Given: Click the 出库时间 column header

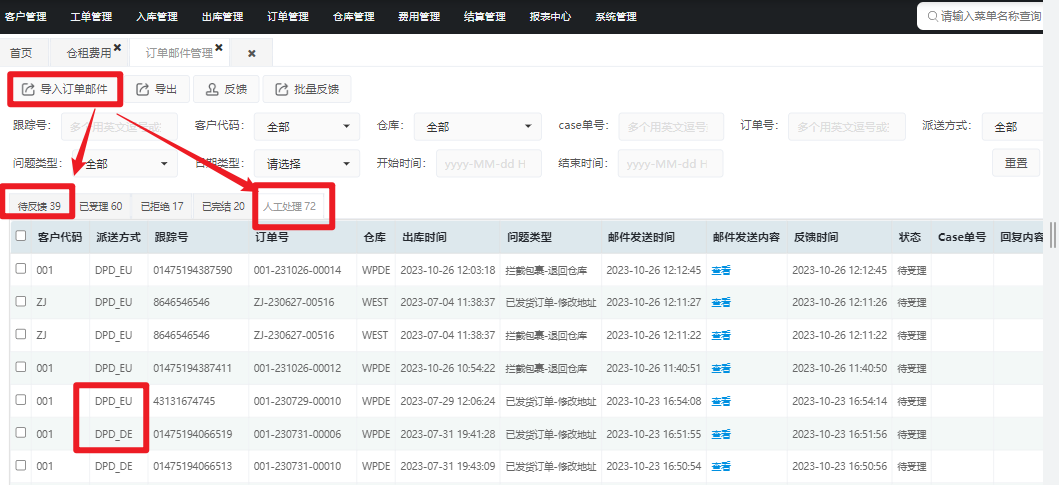Looking at the screenshot, I should (424, 237).
